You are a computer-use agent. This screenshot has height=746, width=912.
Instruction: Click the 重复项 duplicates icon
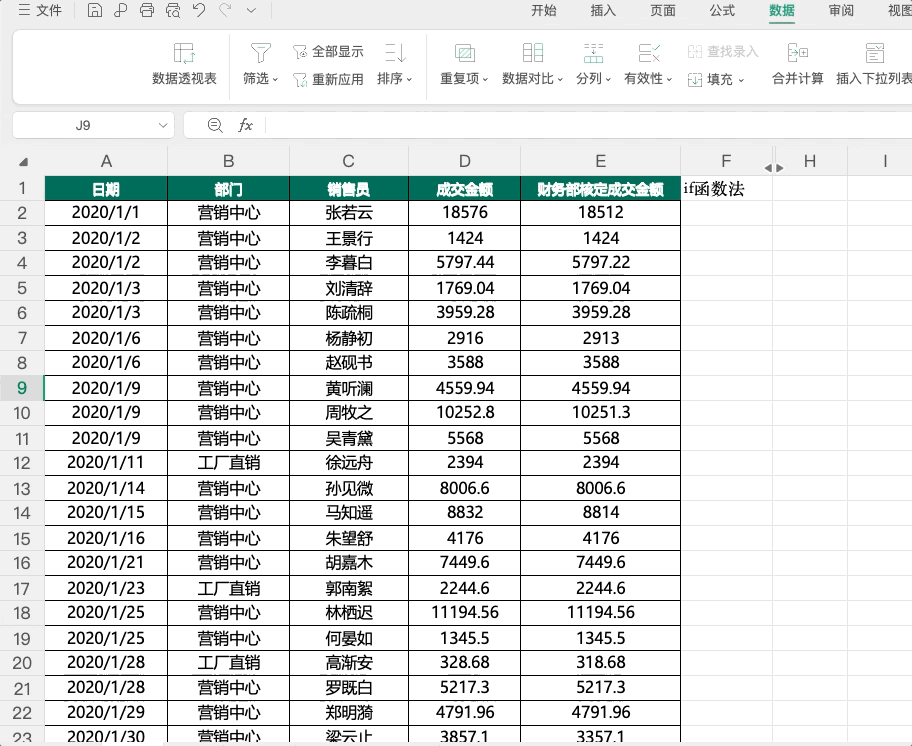point(464,53)
